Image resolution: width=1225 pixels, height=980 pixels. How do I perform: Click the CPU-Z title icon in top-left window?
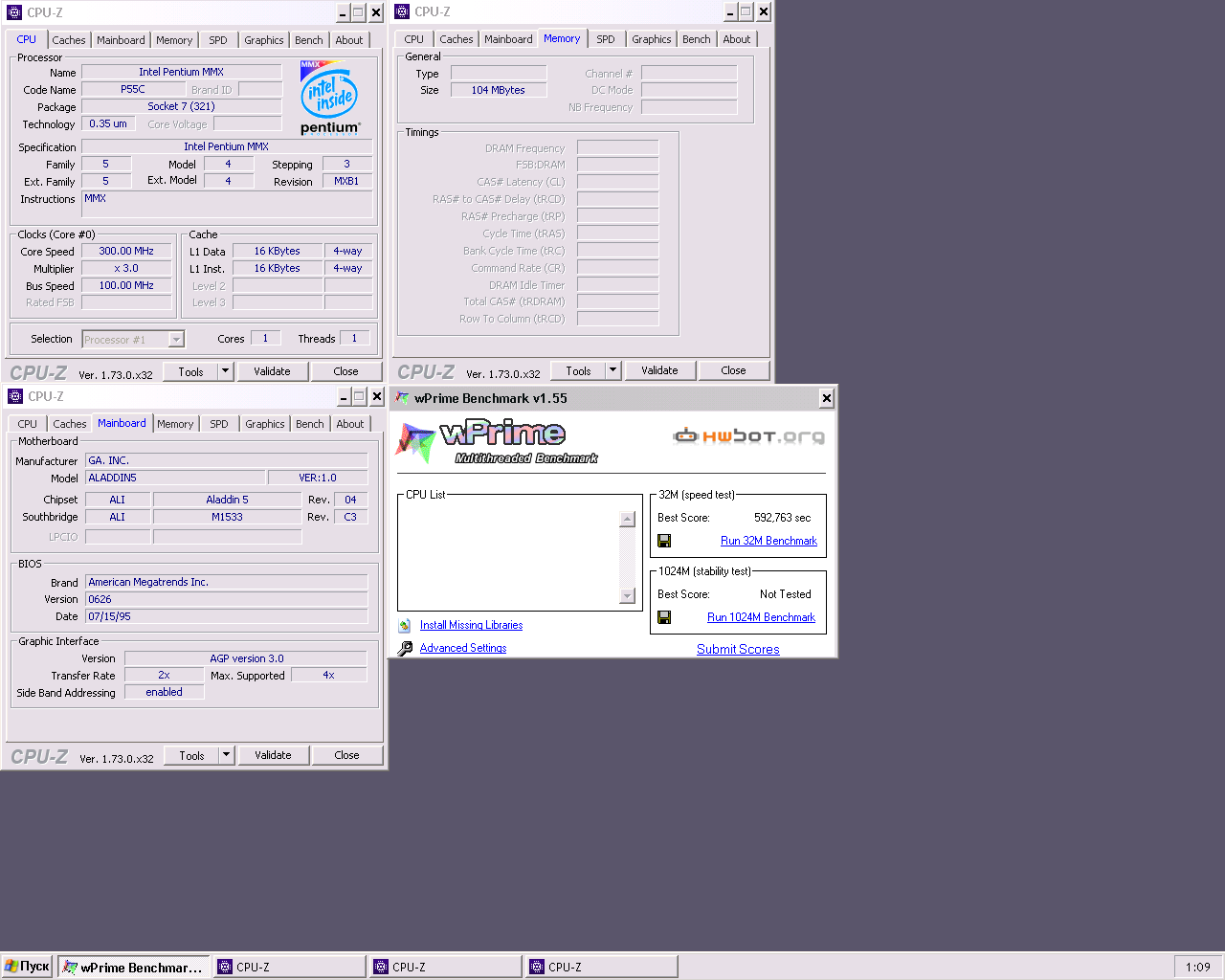(14, 12)
